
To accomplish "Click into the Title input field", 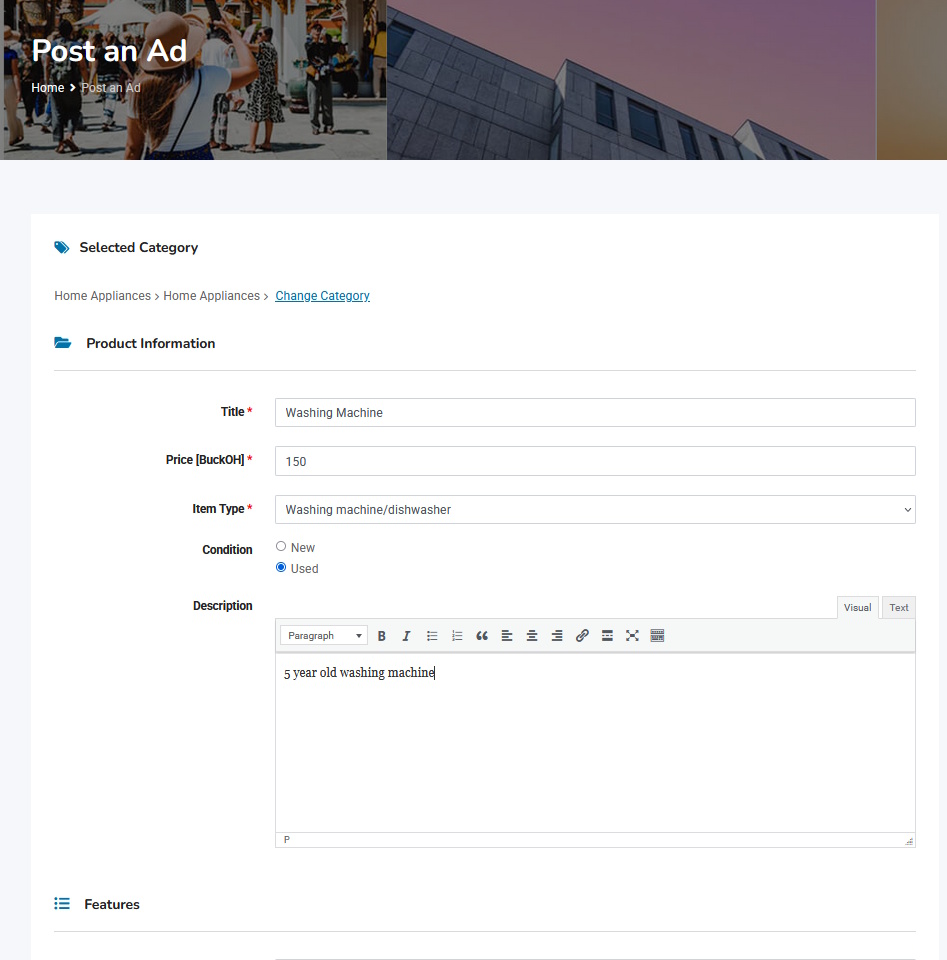I will click(x=595, y=413).
